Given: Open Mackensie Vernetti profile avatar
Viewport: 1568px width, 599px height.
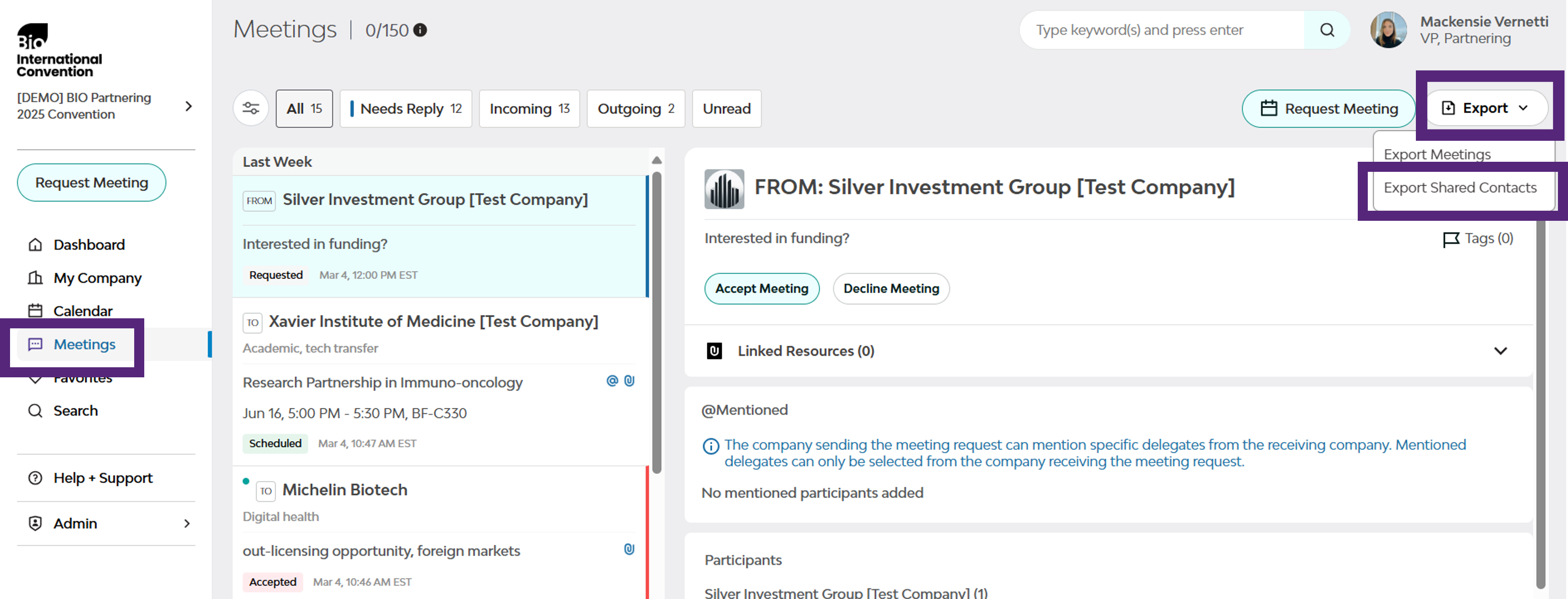Looking at the screenshot, I should click(x=1388, y=30).
